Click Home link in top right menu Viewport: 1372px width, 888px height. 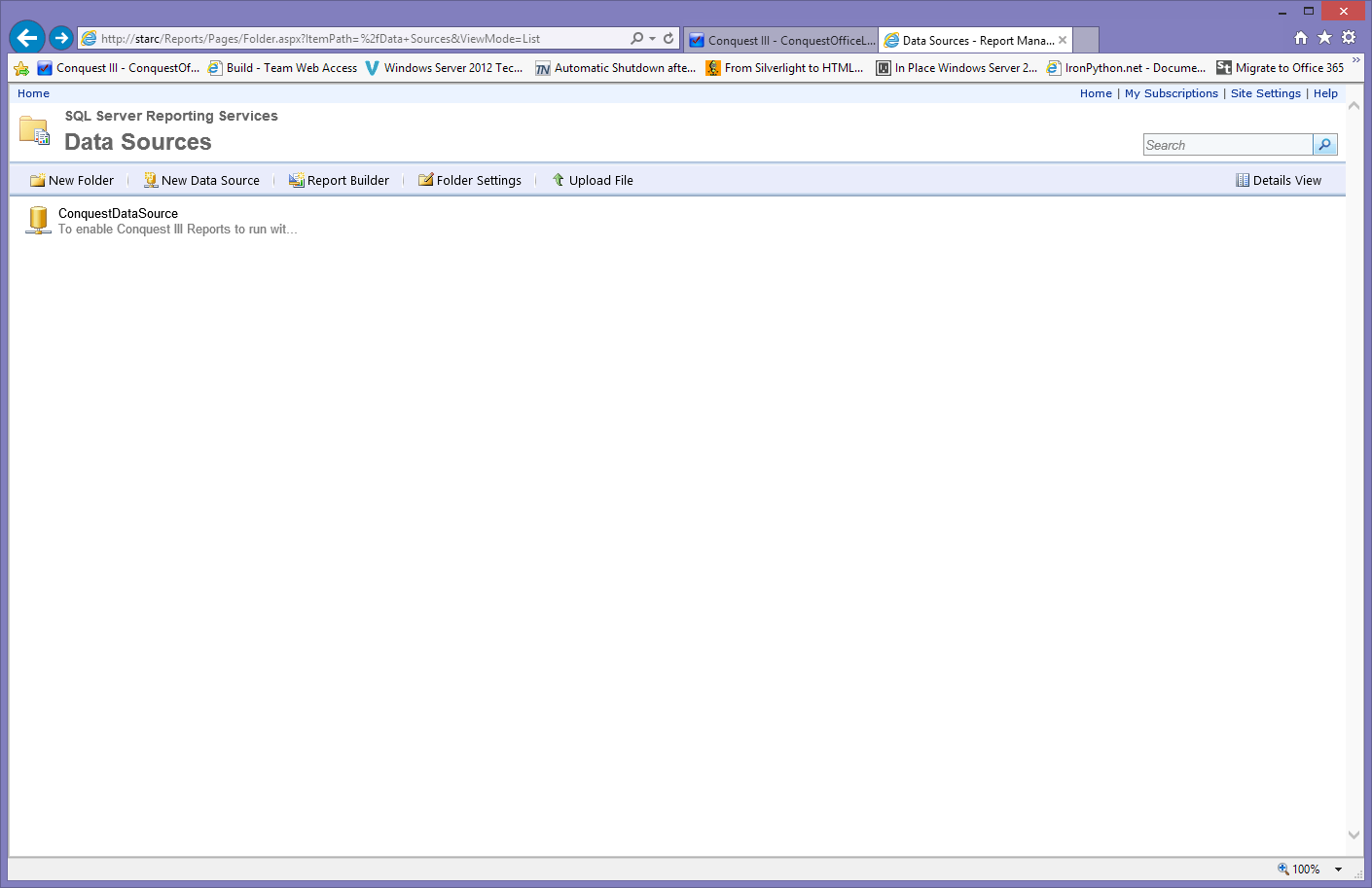[x=1096, y=93]
